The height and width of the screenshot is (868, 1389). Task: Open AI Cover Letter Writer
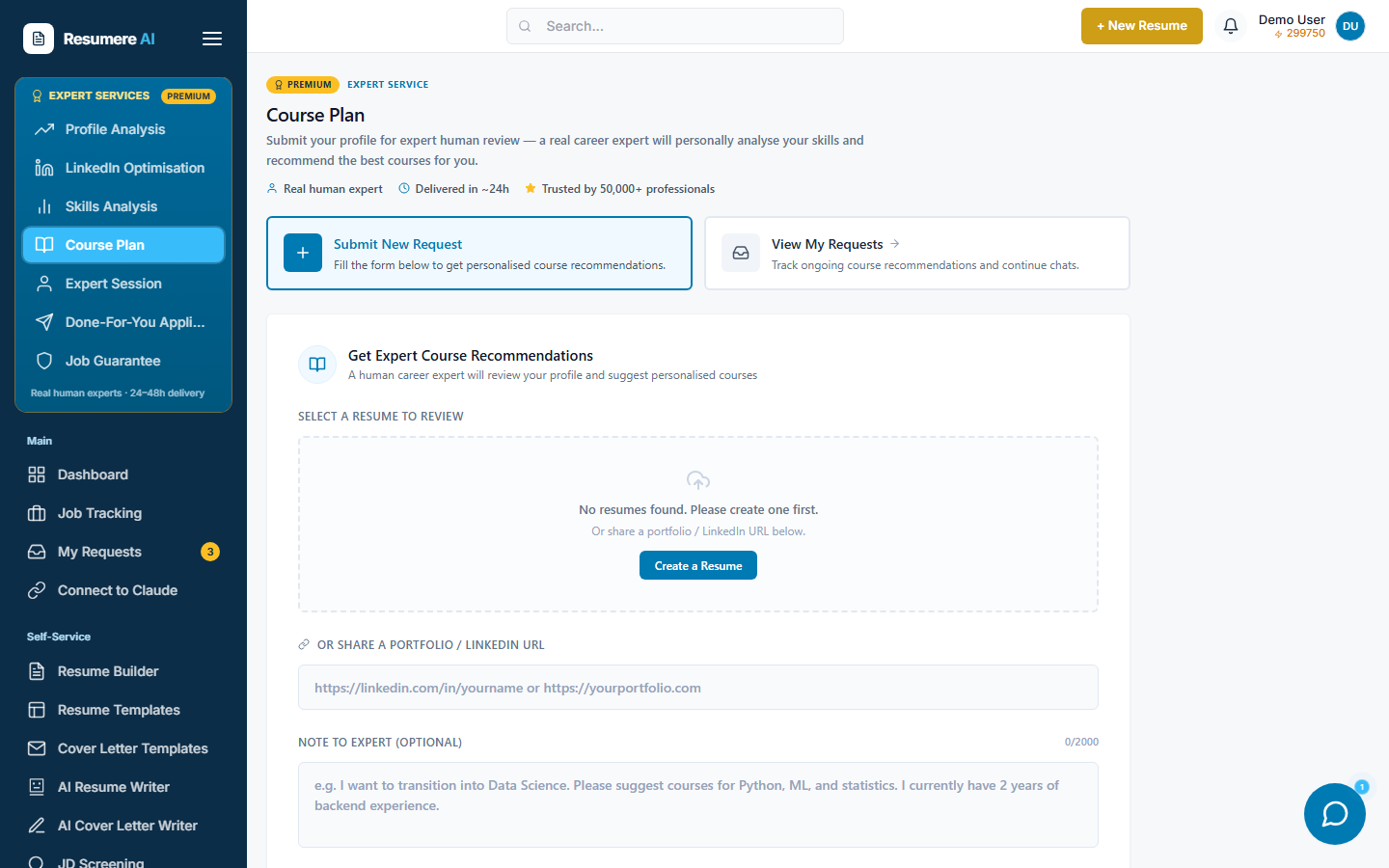[x=123, y=826]
